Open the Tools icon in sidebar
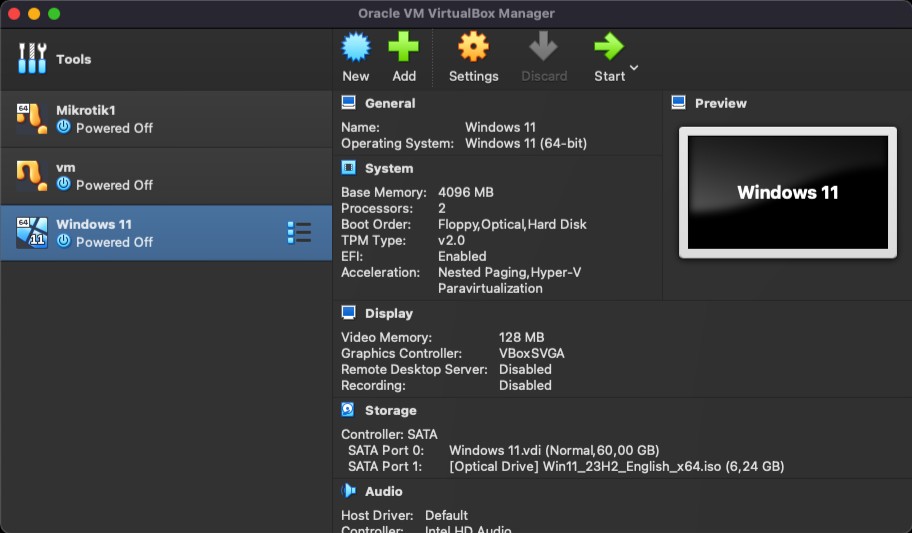Viewport: 912px width, 533px height. pos(32,59)
